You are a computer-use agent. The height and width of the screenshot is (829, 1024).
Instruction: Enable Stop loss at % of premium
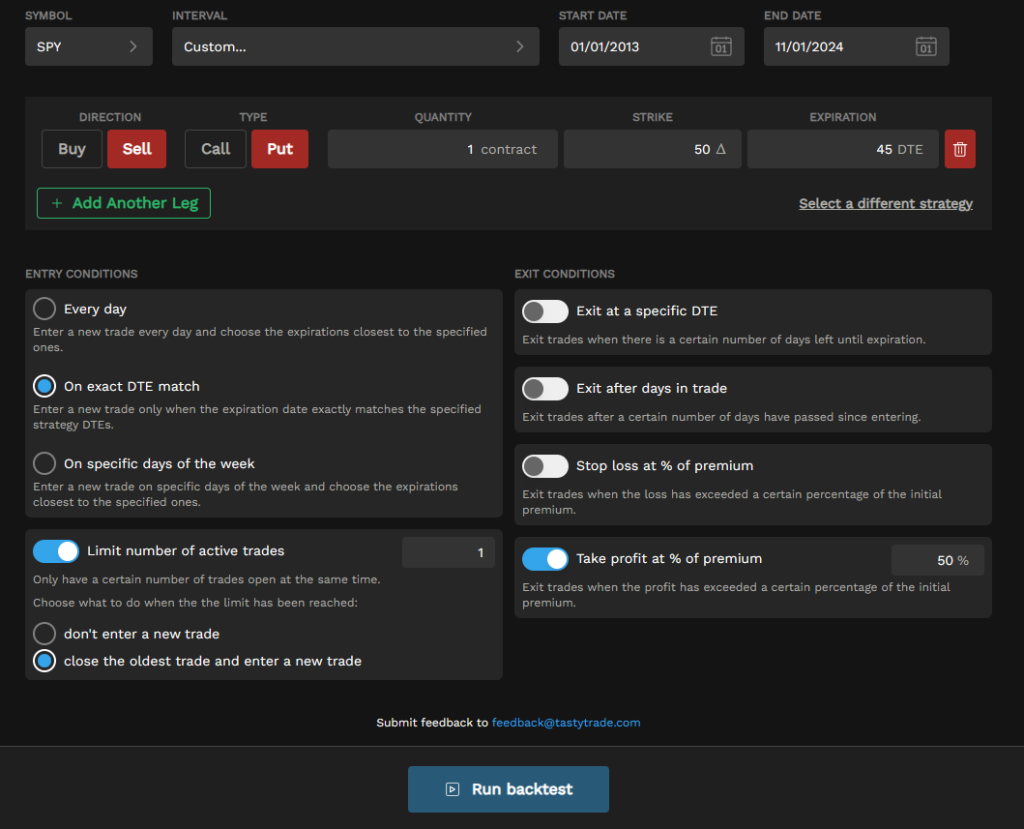pos(545,466)
